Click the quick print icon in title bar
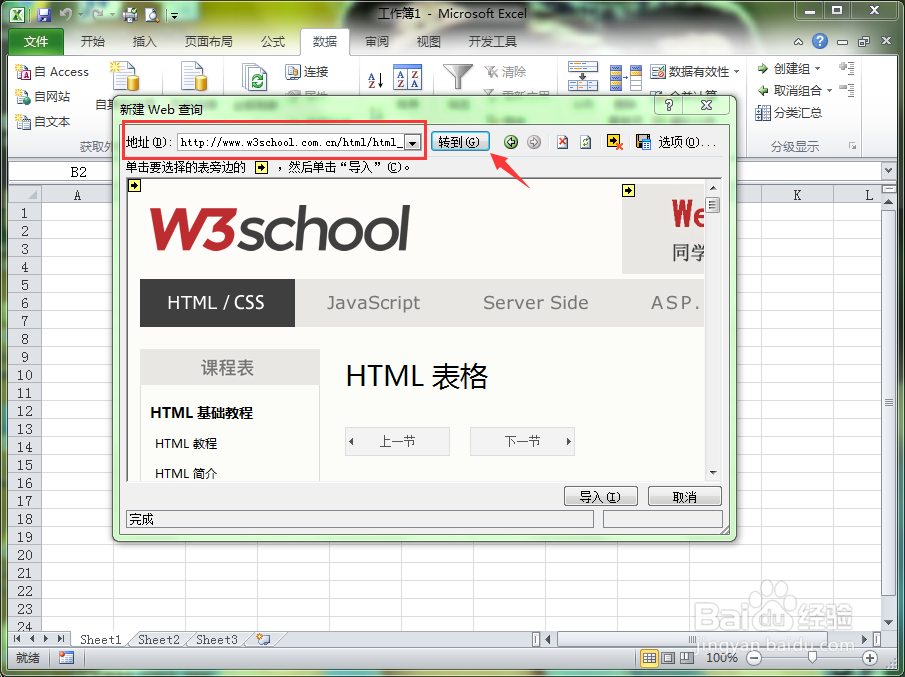Image resolution: width=905 pixels, height=677 pixels. (130, 14)
